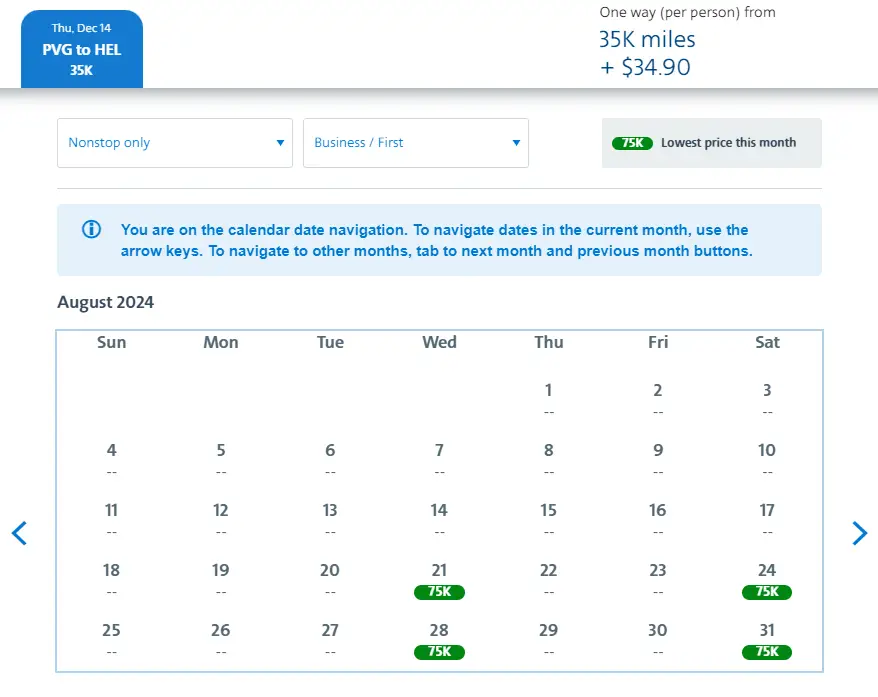Go to next month with right arrow
The height and width of the screenshot is (697, 878).
[x=859, y=533]
